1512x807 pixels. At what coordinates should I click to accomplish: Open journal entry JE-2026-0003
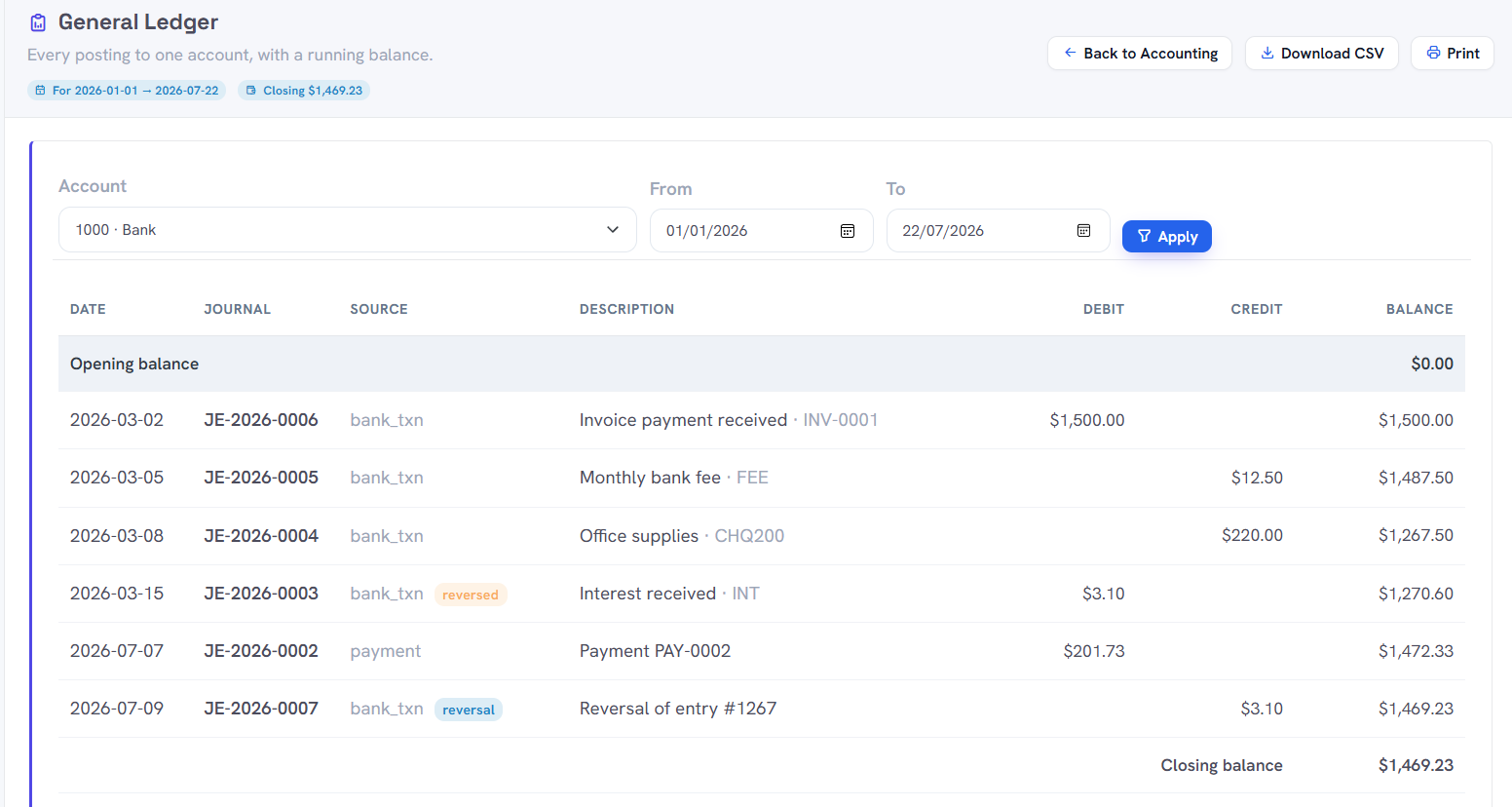point(261,594)
